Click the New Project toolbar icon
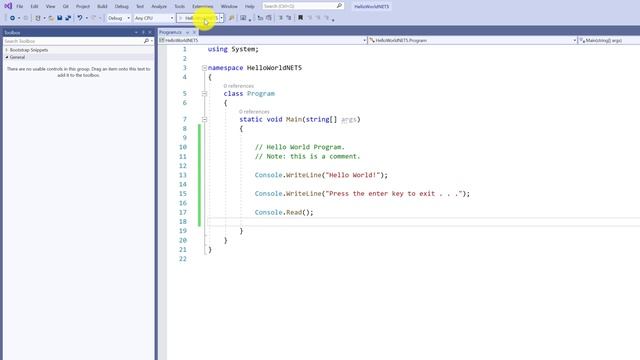The width and height of the screenshot is (640, 360). 38,18
